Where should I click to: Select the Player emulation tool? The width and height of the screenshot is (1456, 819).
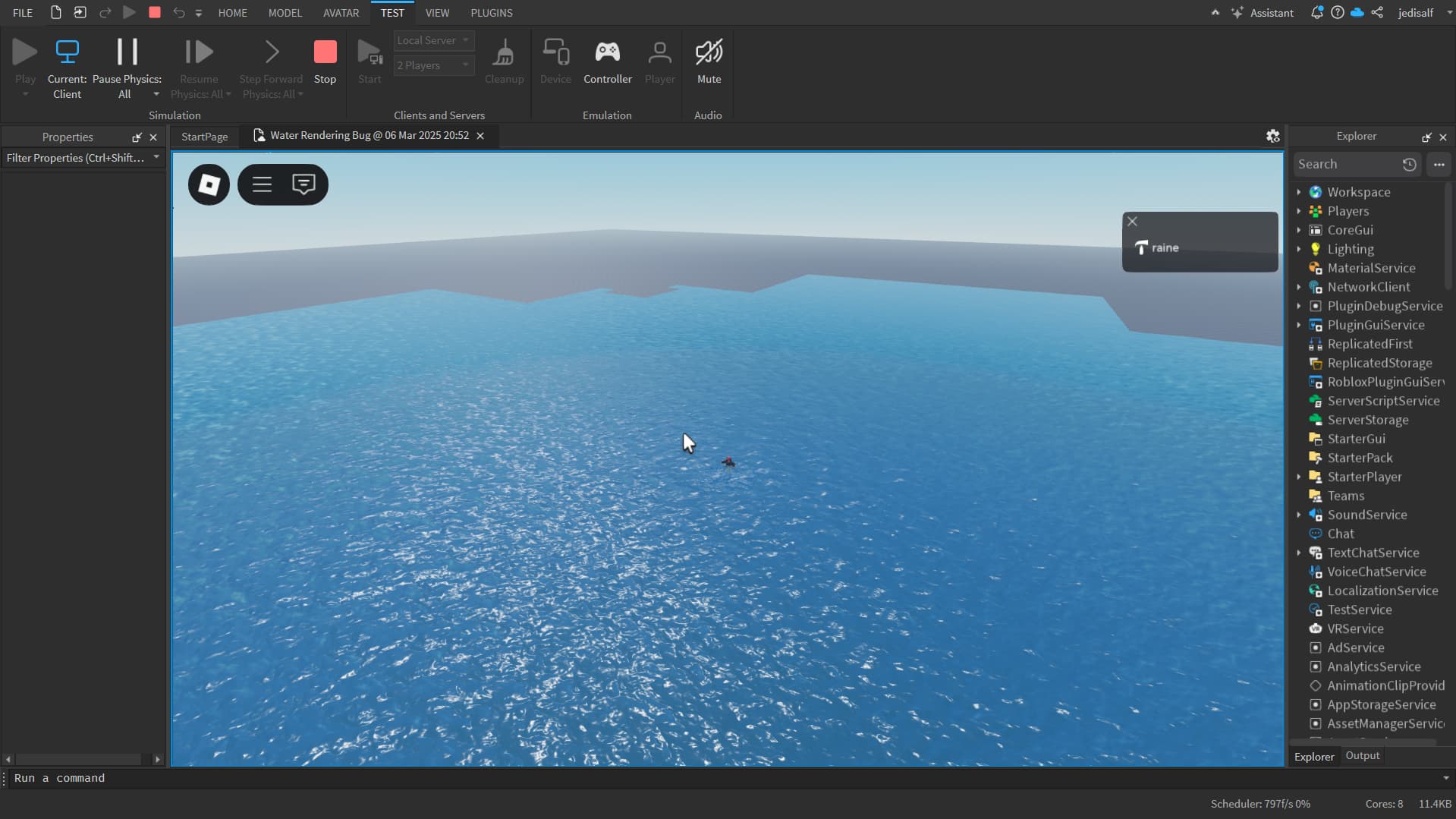click(659, 59)
